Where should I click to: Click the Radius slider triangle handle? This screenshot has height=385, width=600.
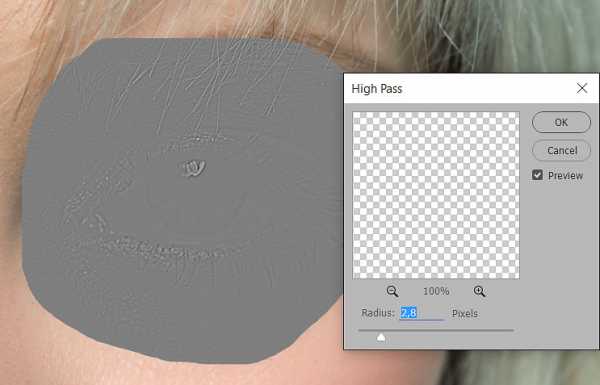(x=381, y=338)
